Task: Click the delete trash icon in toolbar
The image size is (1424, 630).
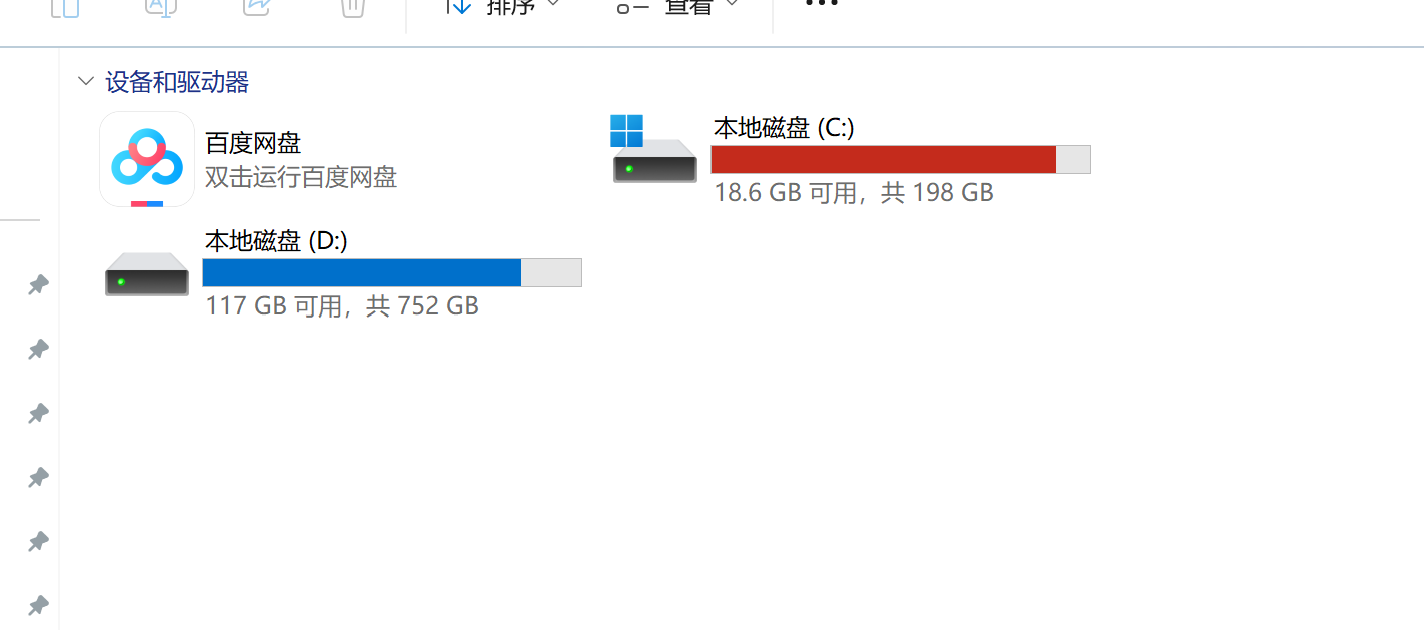Action: [352, 8]
